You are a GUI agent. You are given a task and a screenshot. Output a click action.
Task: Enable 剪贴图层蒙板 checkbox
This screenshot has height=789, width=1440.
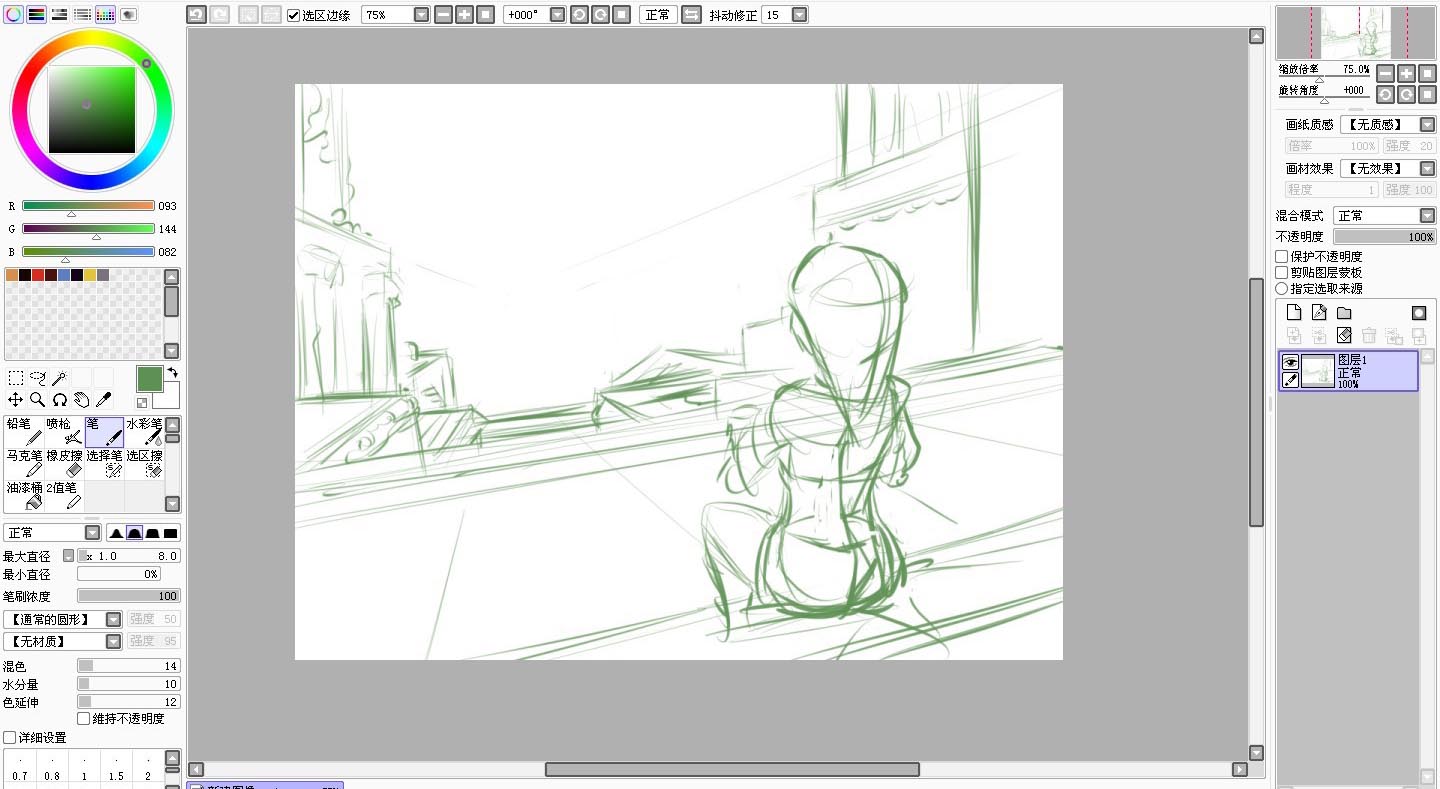point(1282,273)
